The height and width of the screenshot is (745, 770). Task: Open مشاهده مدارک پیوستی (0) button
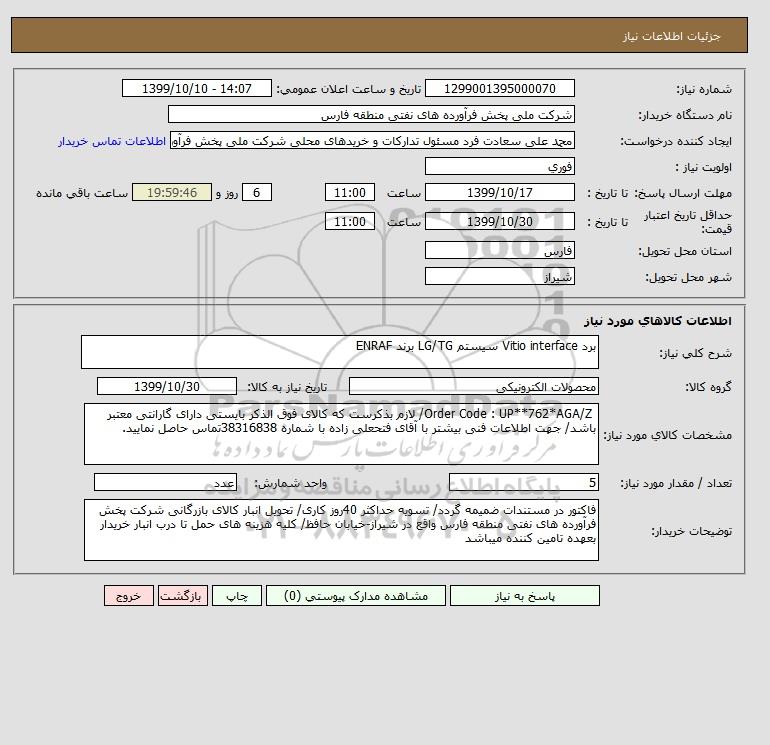click(356, 595)
